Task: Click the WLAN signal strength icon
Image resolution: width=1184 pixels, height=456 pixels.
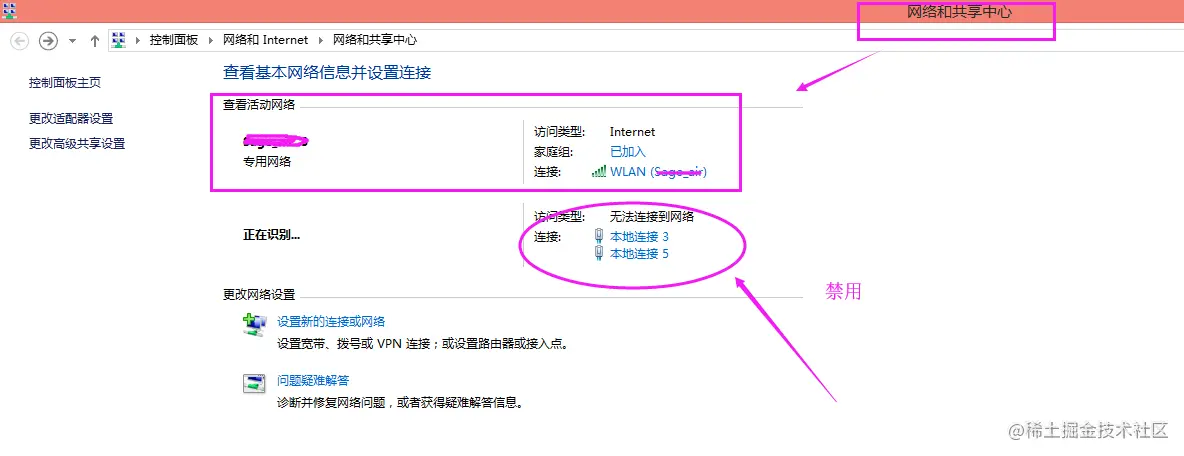Action: point(599,171)
